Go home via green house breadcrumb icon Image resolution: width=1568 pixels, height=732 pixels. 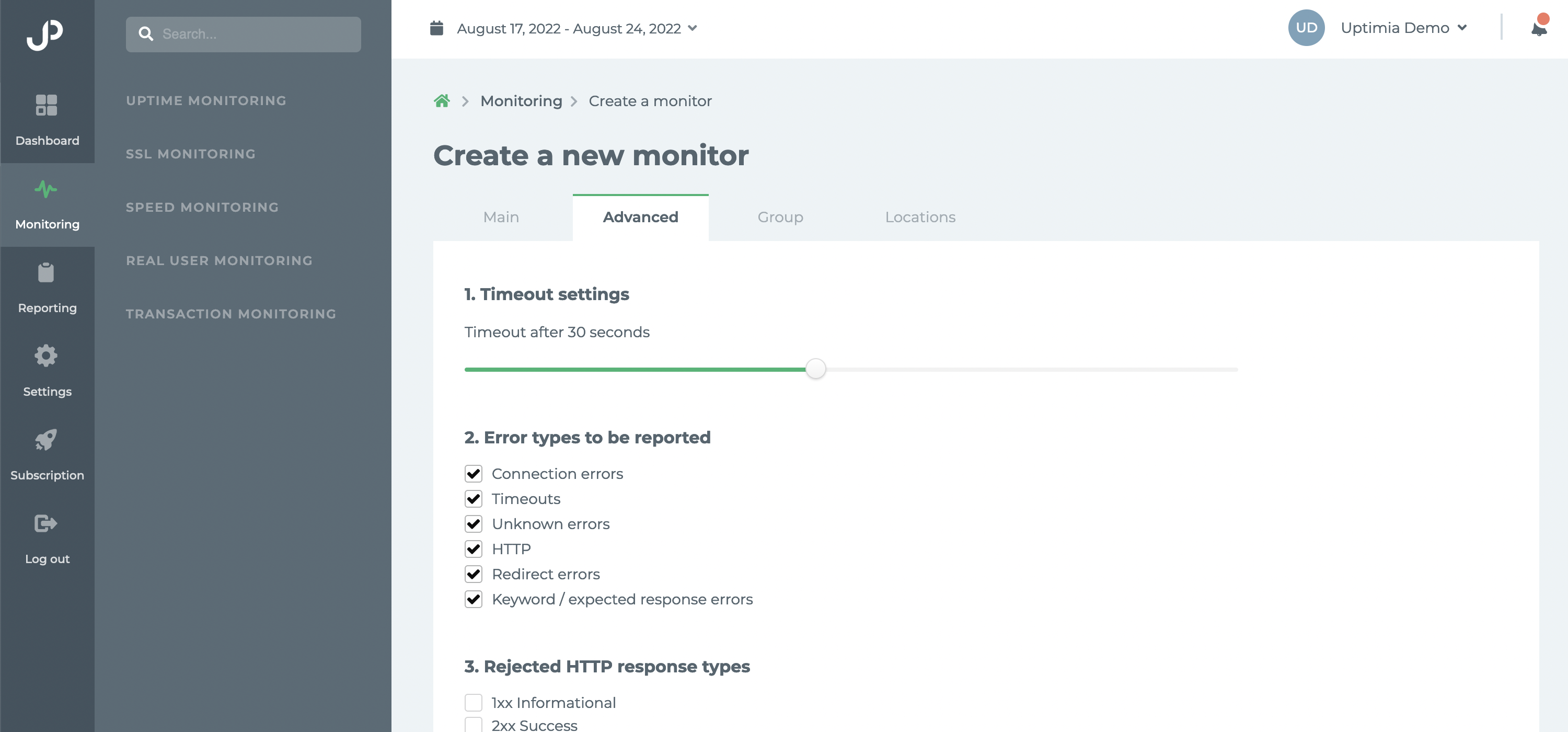[x=442, y=101]
